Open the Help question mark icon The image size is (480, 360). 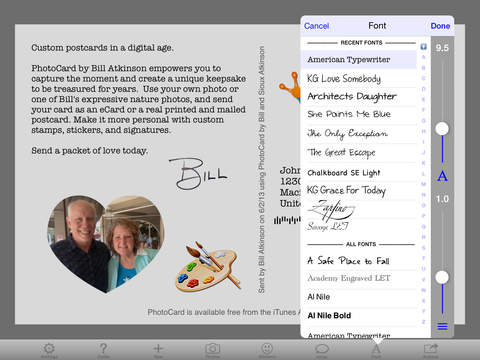(x=103, y=350)
